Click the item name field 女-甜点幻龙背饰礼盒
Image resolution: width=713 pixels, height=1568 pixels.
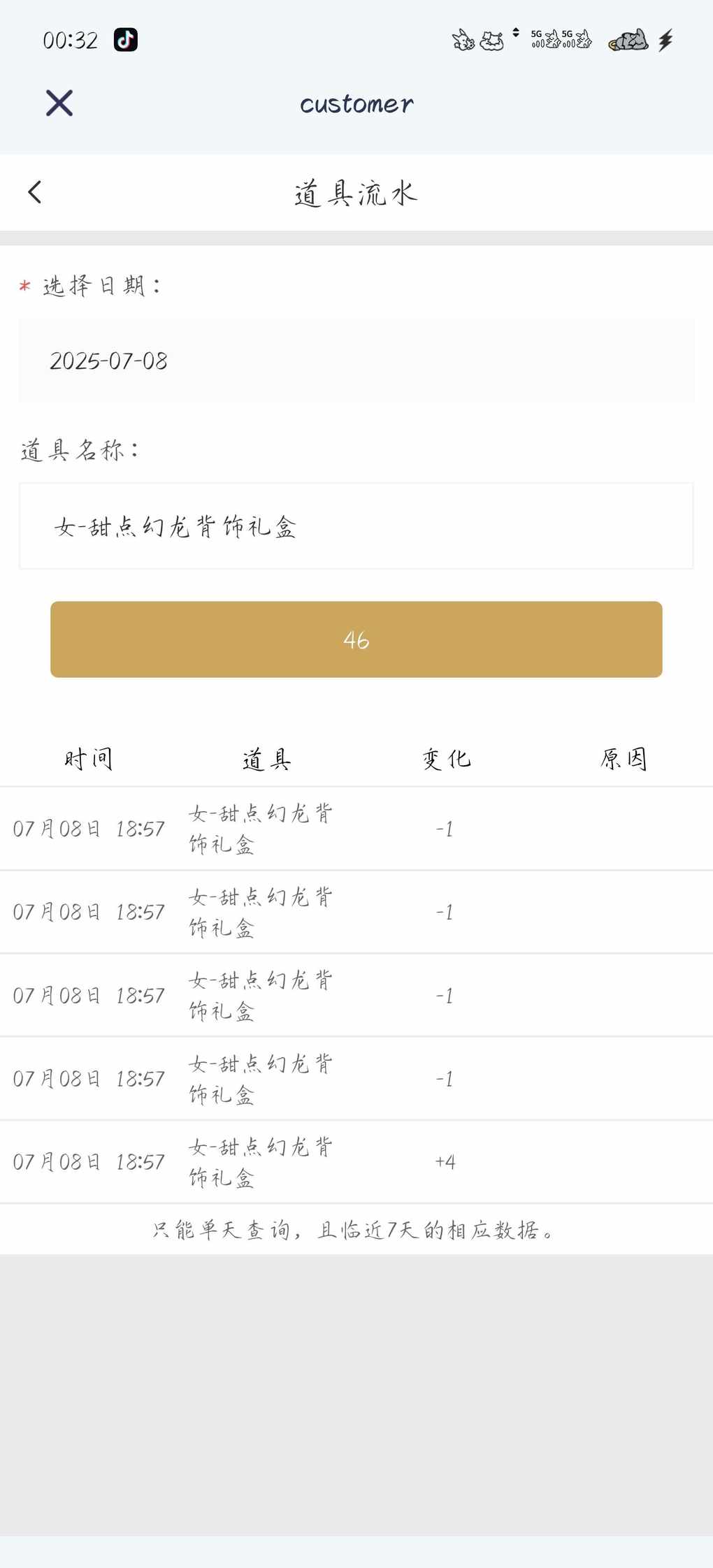pyautogui.click(x=356, y=526)
